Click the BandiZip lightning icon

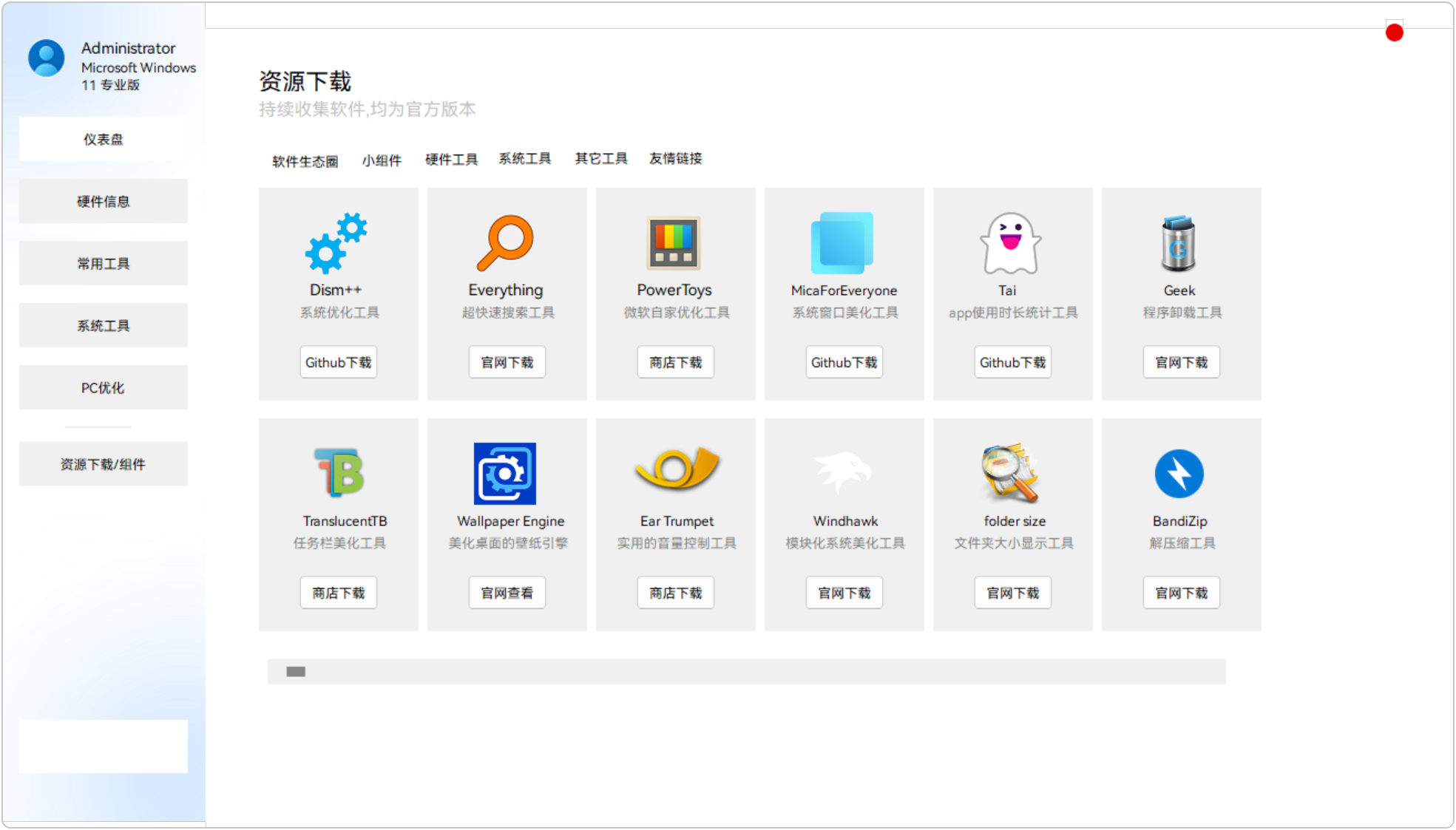pyautogui.click(x=1179, y=474)
